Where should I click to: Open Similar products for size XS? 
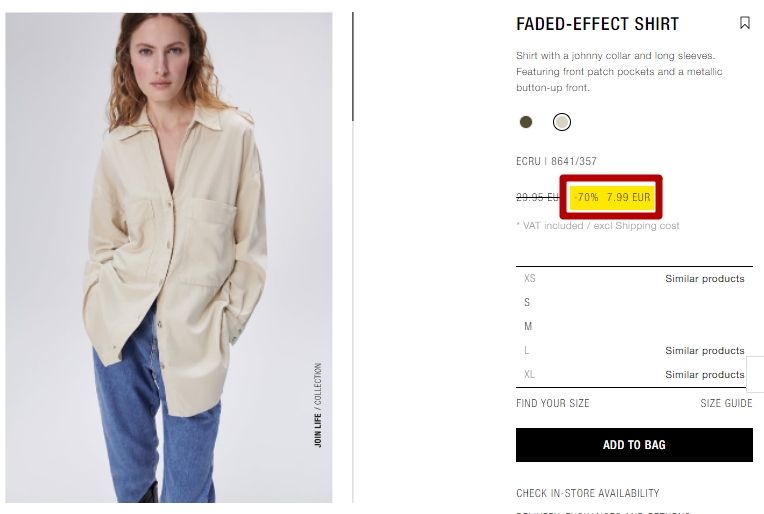[705, 279]
